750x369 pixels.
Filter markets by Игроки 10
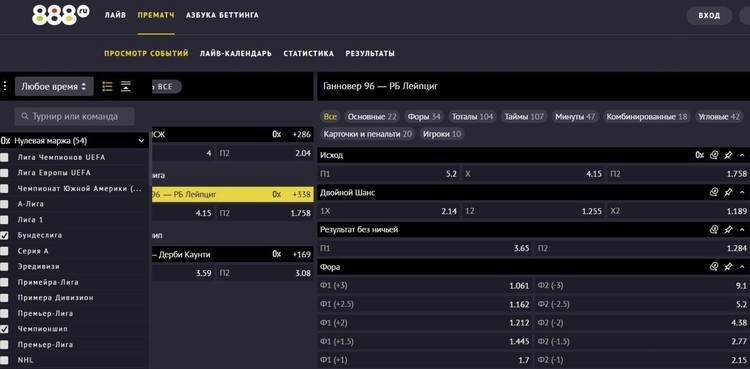442,134
